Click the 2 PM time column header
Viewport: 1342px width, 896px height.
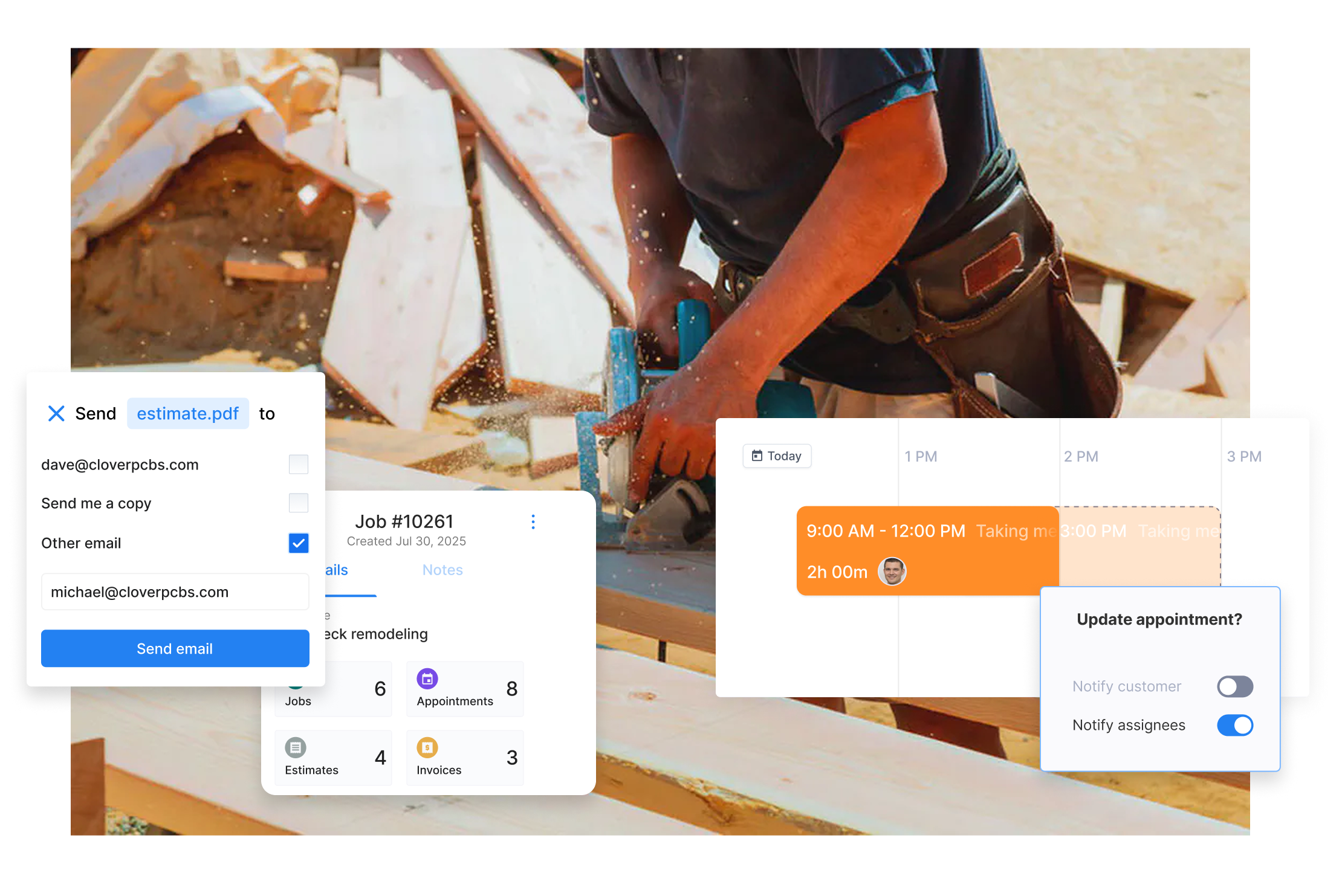tap(1081, 456)
